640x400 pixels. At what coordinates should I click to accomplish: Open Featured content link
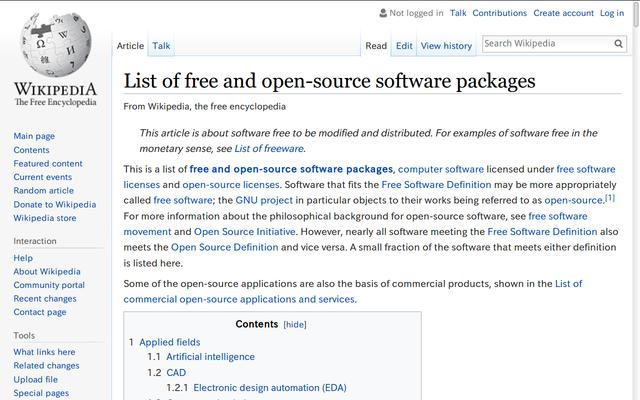[x=48, y=163]
